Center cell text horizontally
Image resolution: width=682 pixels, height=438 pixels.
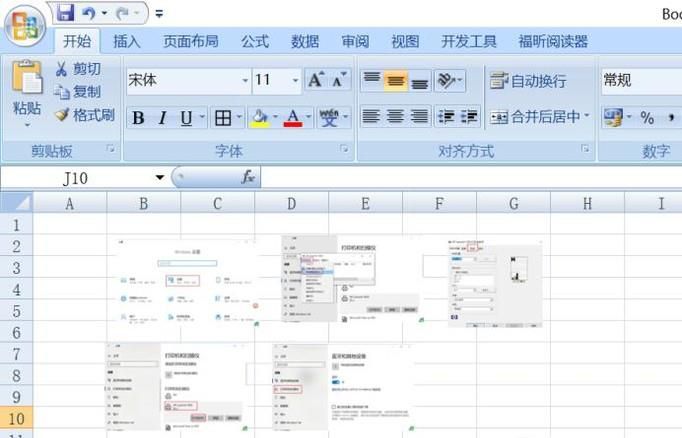click(x=395, y=117)
